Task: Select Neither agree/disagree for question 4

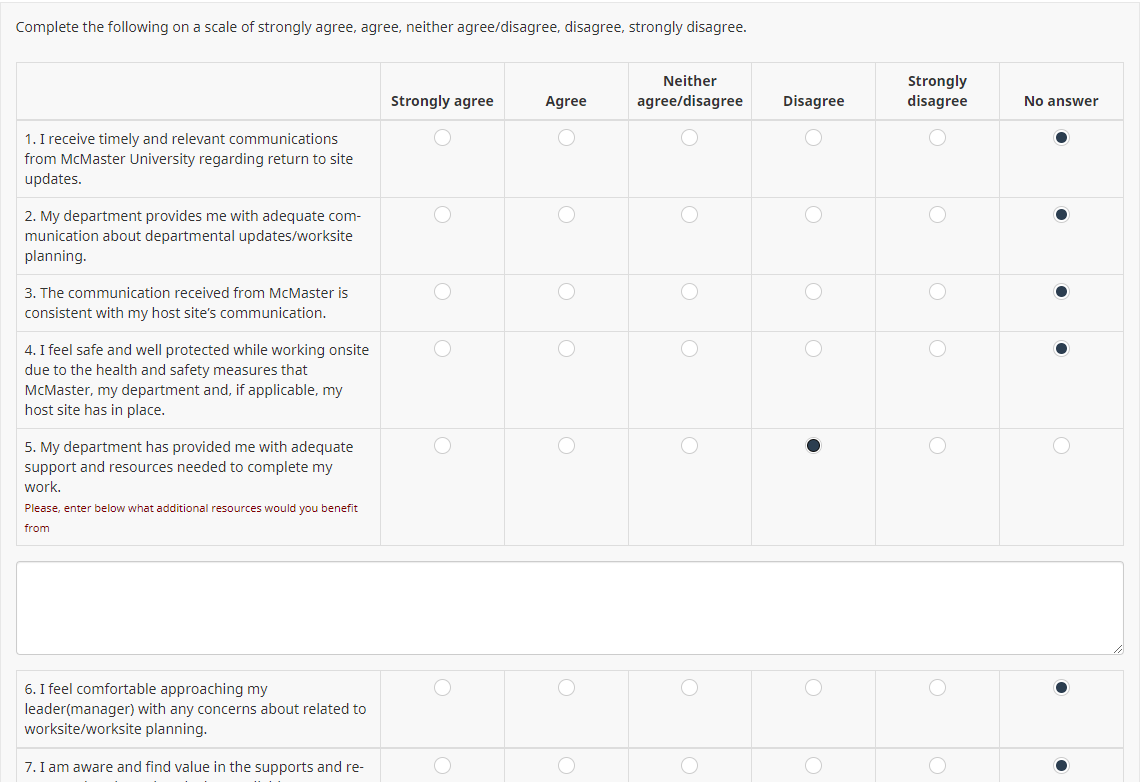Action: 690,349
